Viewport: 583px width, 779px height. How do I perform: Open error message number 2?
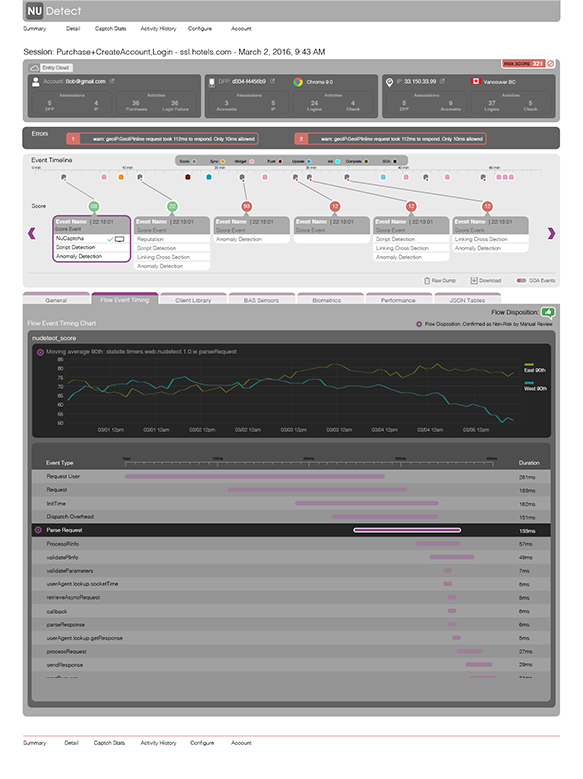[390, 139]
